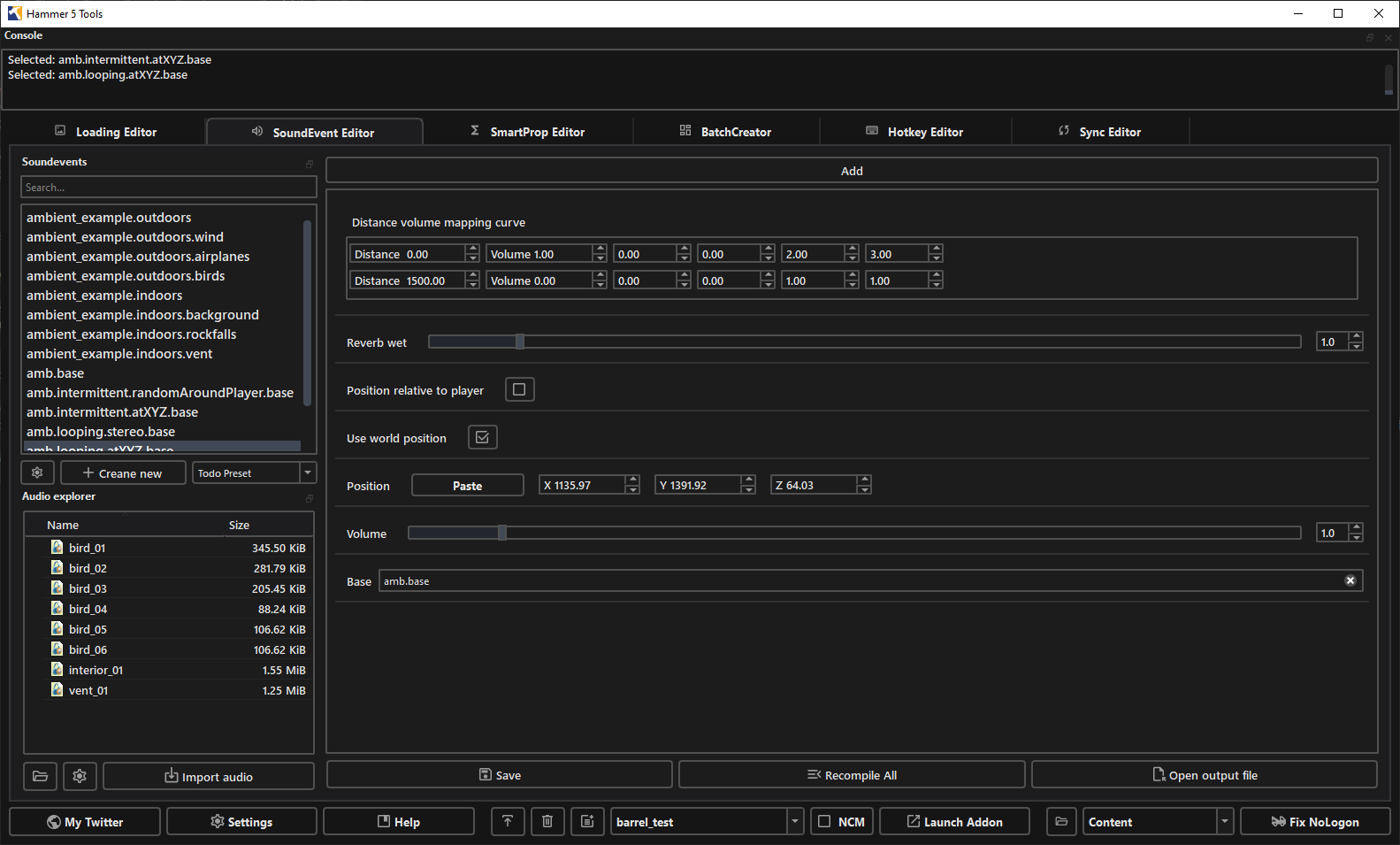Open the Help button
The image size is (1400, 845).
pos(399,821)
